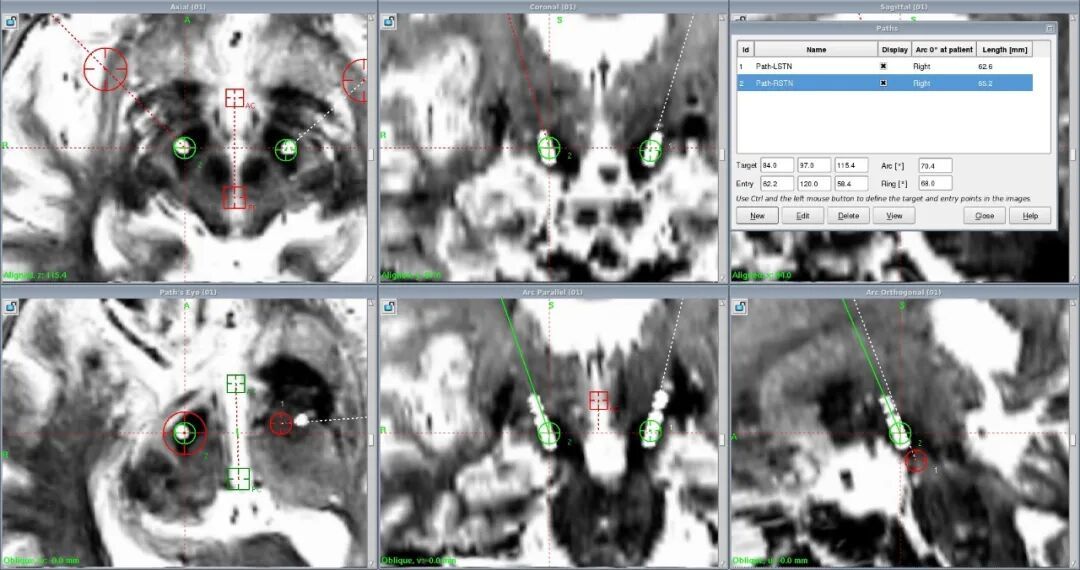Click the PC marker in Axial view
1080x570 pixels.
pos(234,197)
